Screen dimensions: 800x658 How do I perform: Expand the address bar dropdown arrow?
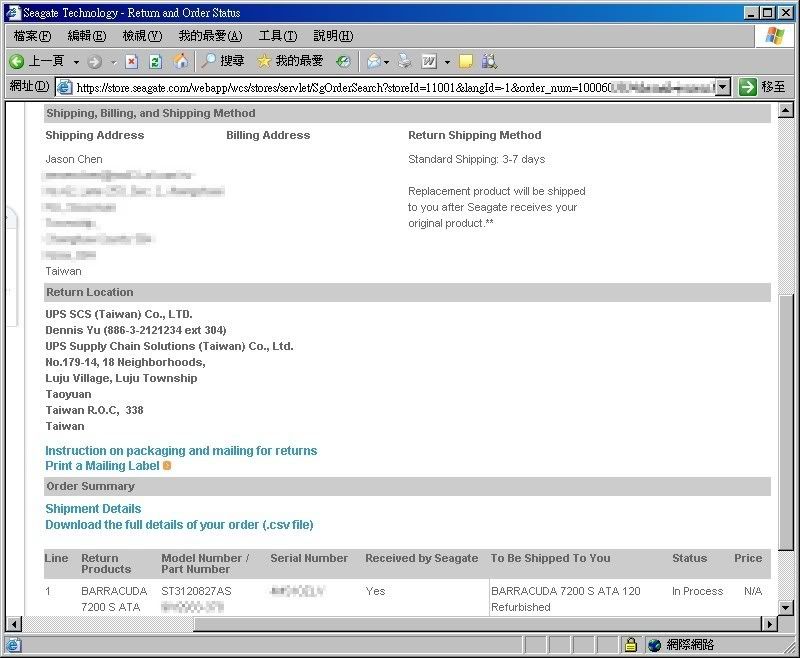722,87
